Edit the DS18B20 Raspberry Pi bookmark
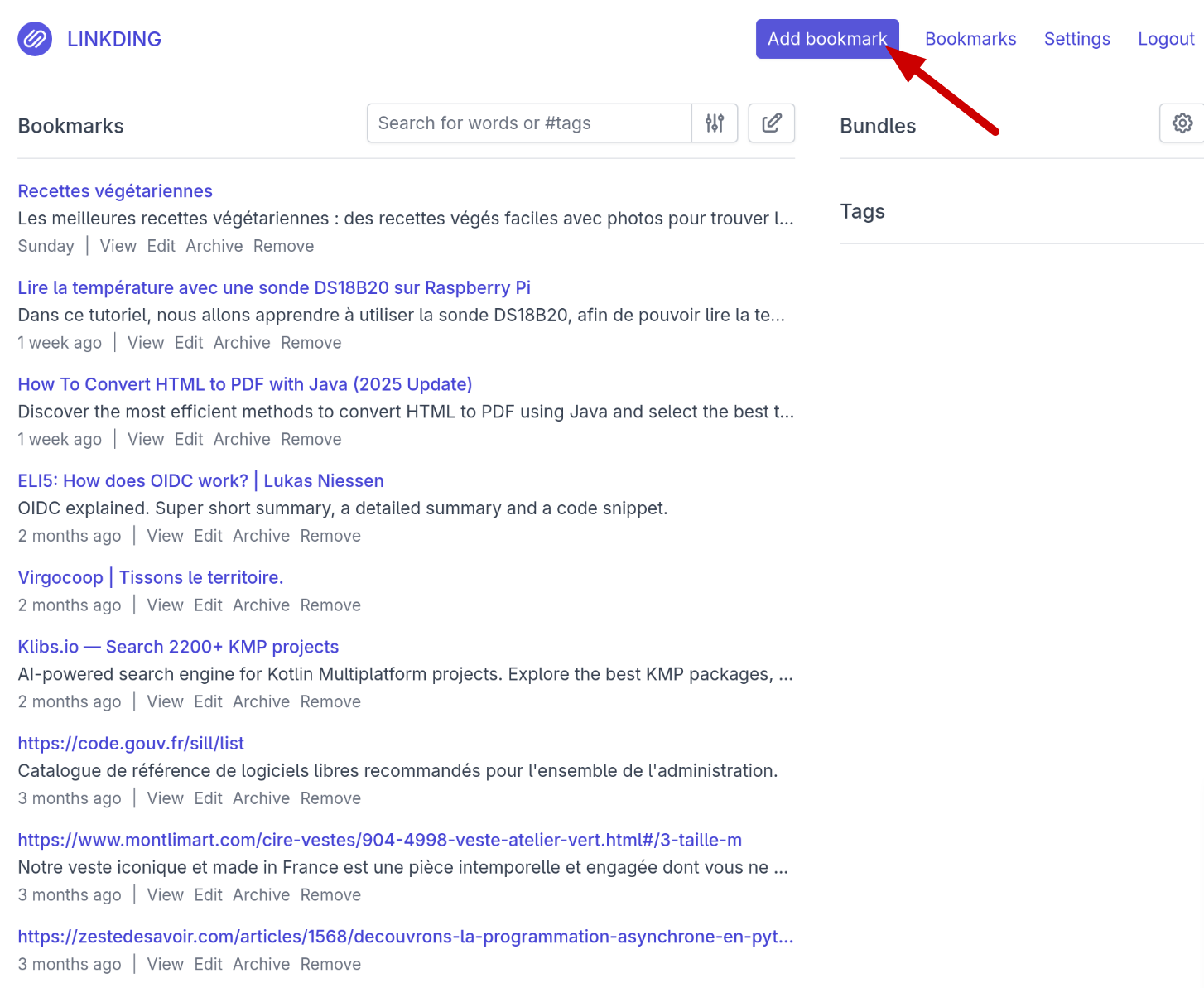Viewport: 1204px width, 988px height. click(x=189, y=343)
